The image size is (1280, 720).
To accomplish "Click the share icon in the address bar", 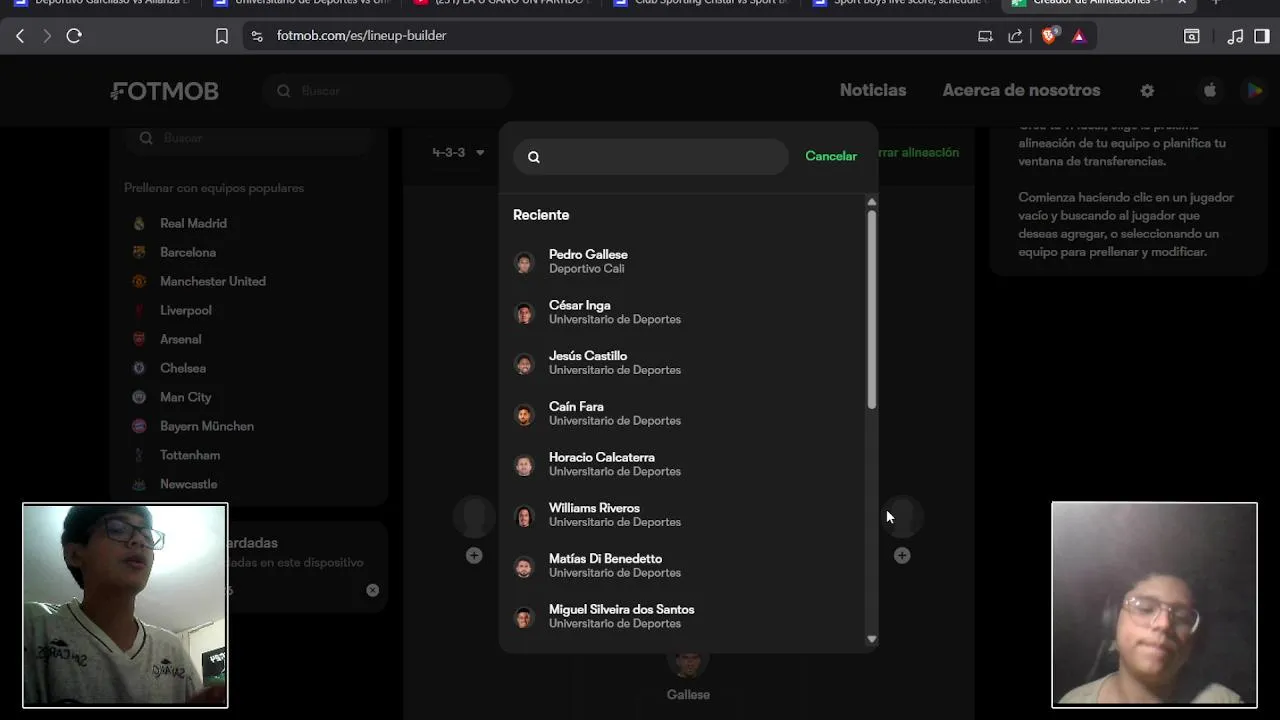I will click(1016, 36).
